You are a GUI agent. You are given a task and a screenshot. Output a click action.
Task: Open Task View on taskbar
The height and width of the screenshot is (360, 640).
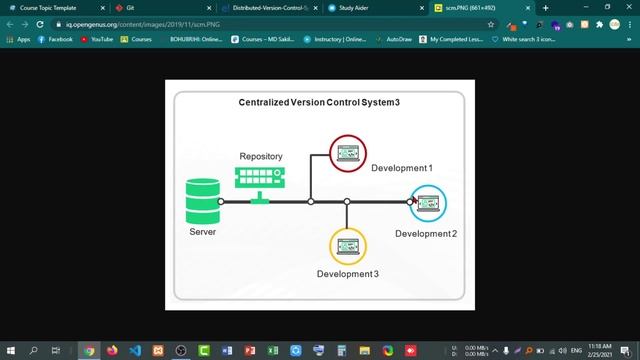click(56, 351)
